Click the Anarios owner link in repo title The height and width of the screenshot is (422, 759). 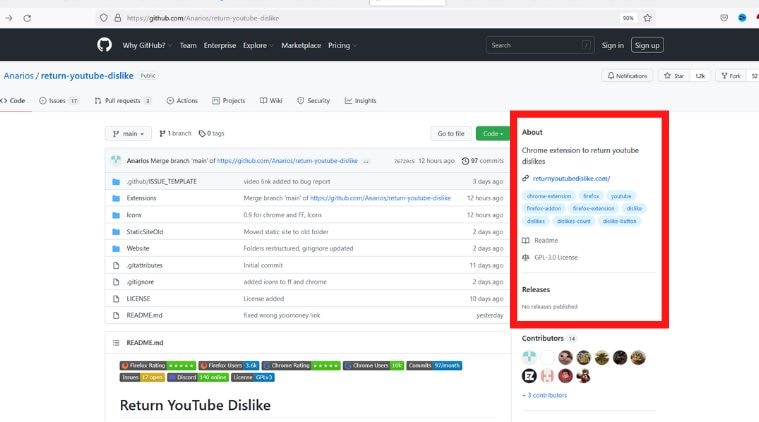18,75
